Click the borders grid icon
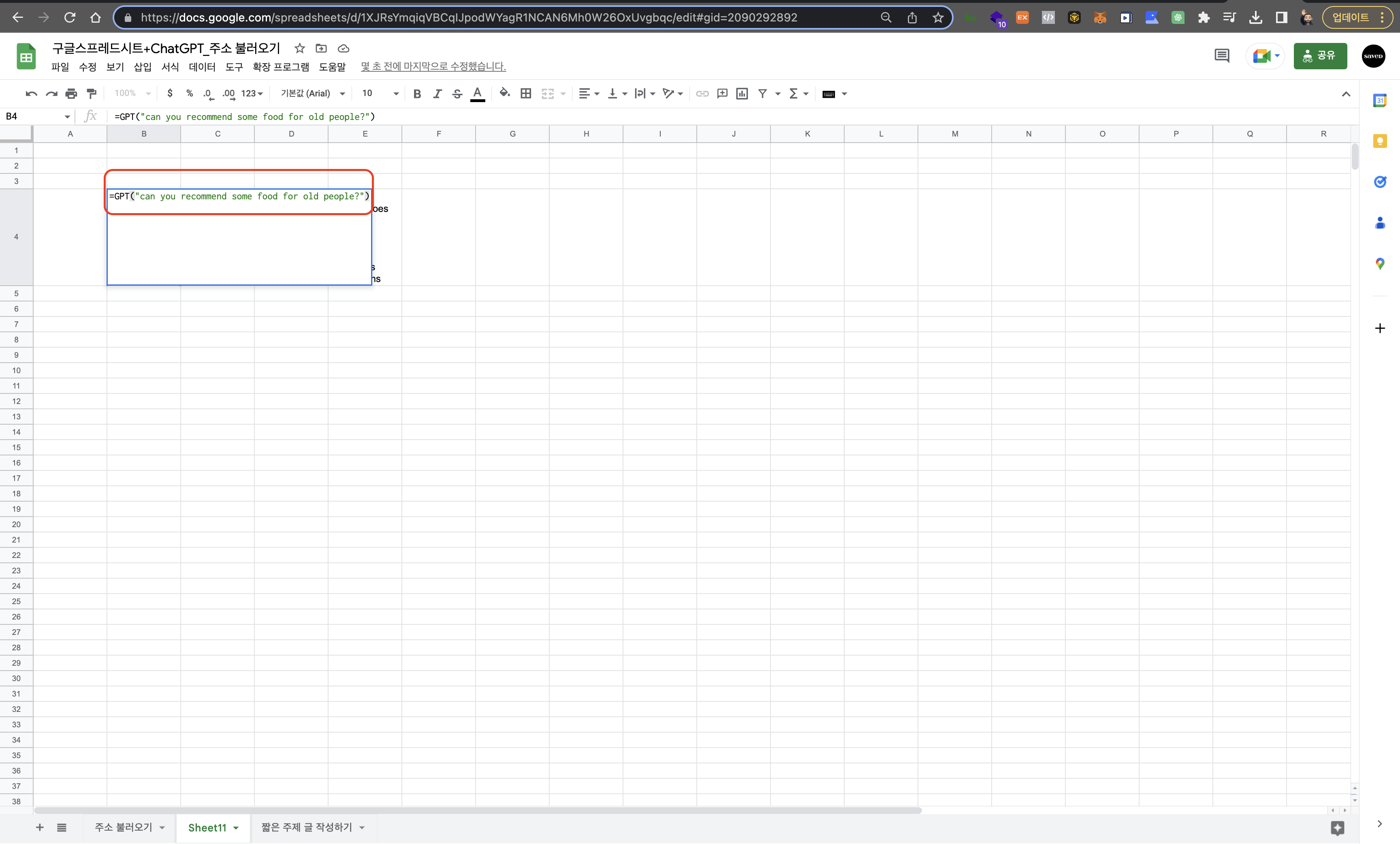This screenshot has height=844, width=1400. pyautogui.click(x=526, y=94)
